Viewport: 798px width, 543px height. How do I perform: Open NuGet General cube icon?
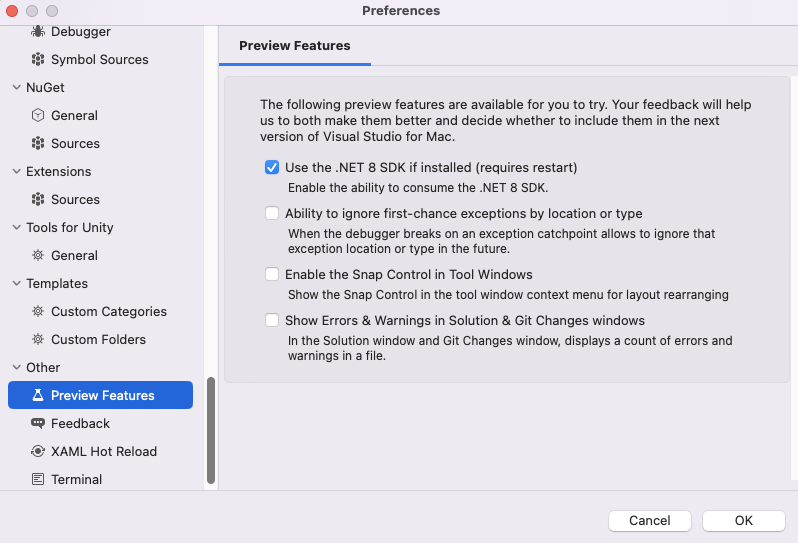pos(38,116)
